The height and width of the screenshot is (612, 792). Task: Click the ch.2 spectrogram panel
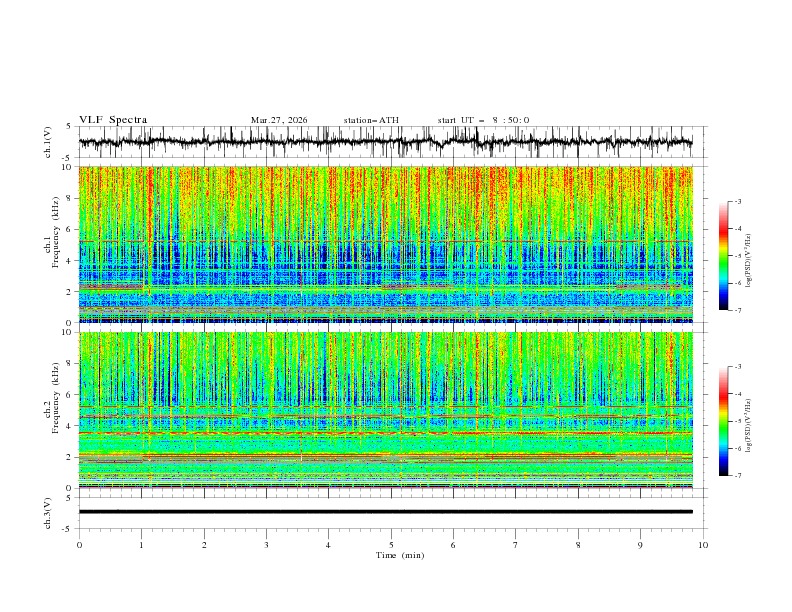click(385, 410)
